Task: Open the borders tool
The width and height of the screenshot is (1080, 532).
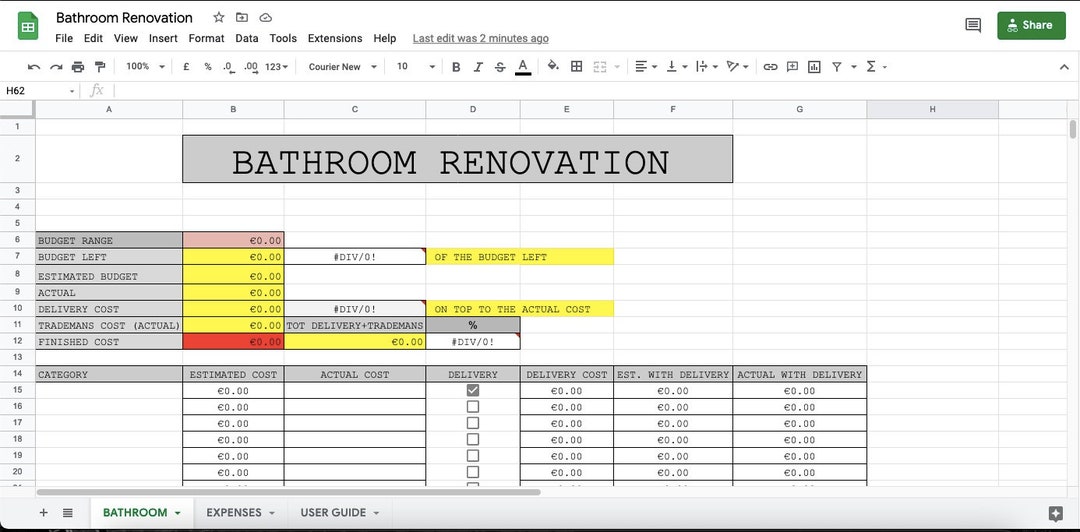Action: [x=577, y=67]
